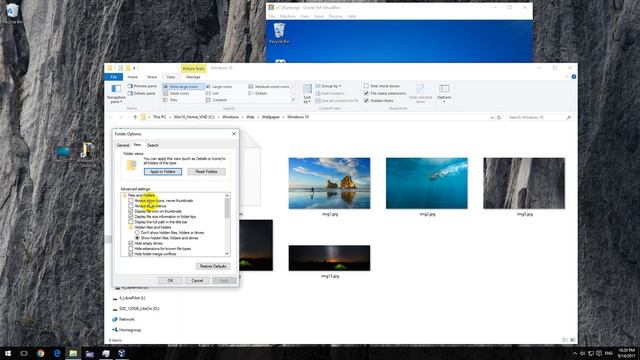Image resolution: width=640 pixels, height=360 pixels.
Task: Open Search tab in Folder Options
Action: tap(153, 145)
